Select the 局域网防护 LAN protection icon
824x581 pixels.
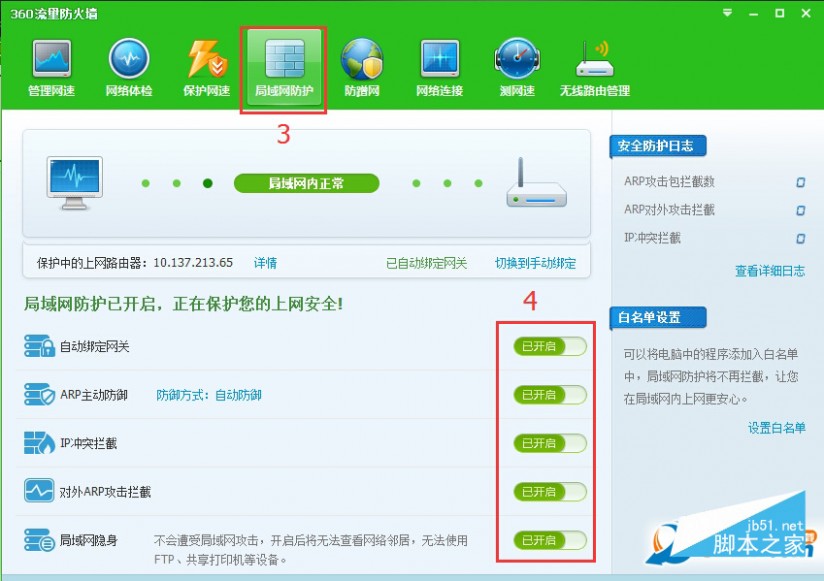click(284, 68)
